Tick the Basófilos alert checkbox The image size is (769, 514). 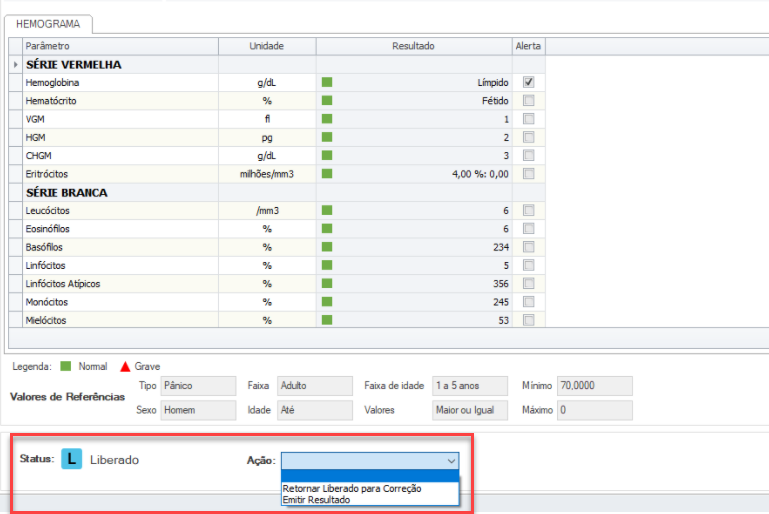(x=528, y=247)
